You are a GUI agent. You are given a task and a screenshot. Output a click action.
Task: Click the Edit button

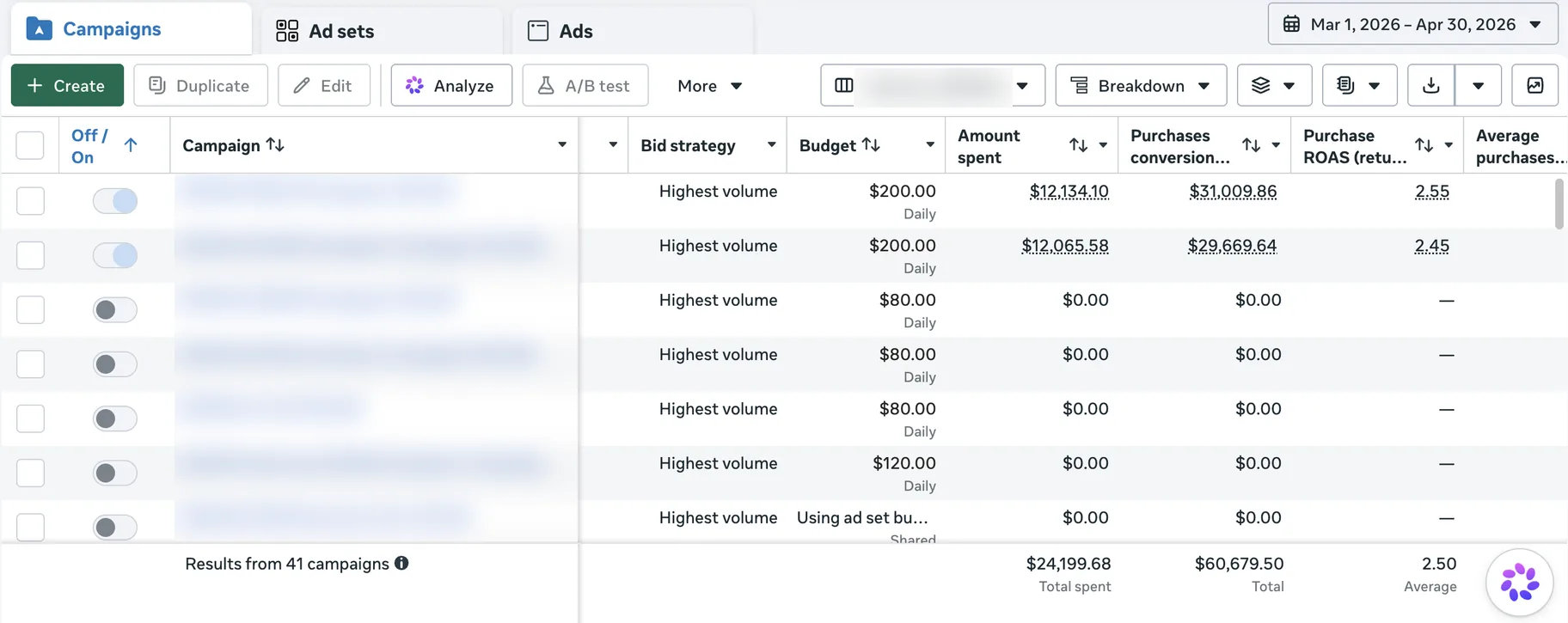(324, 85)
